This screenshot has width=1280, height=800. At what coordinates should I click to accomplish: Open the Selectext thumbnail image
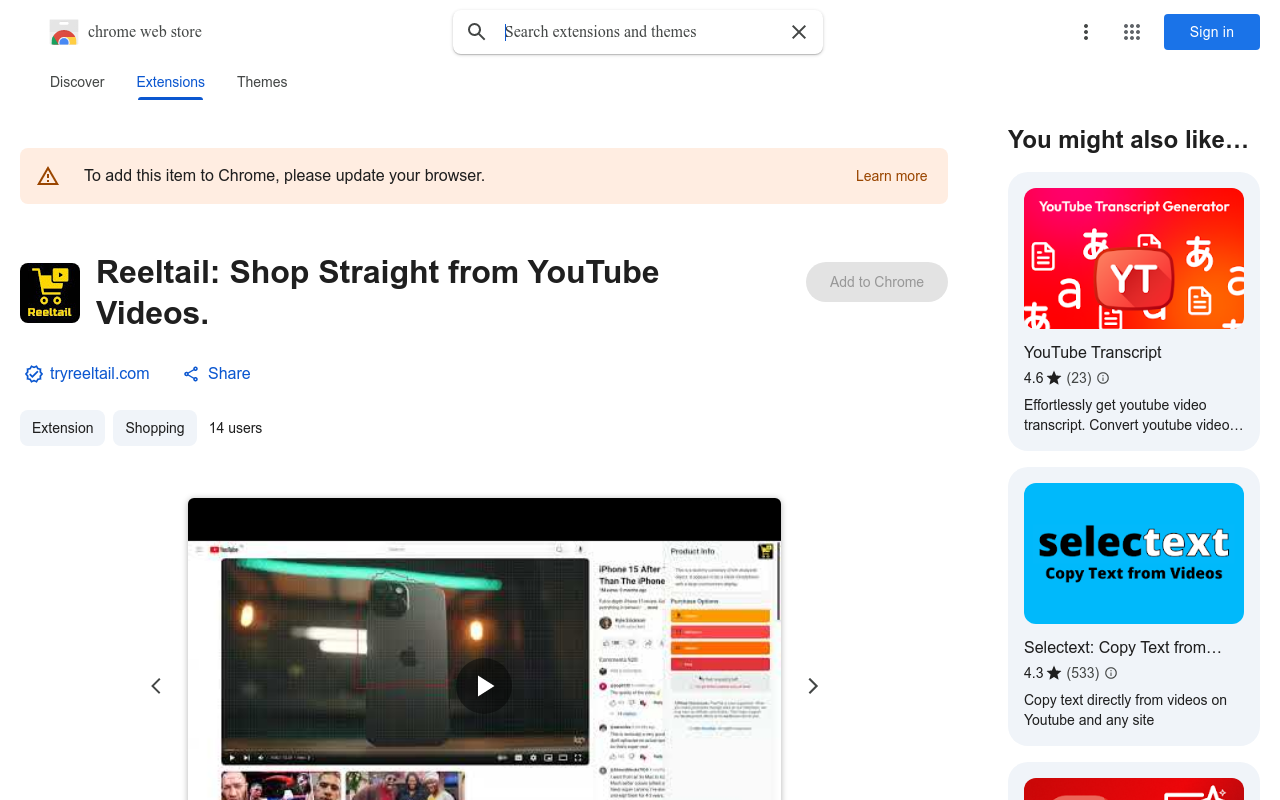[x=1134, y=553]
